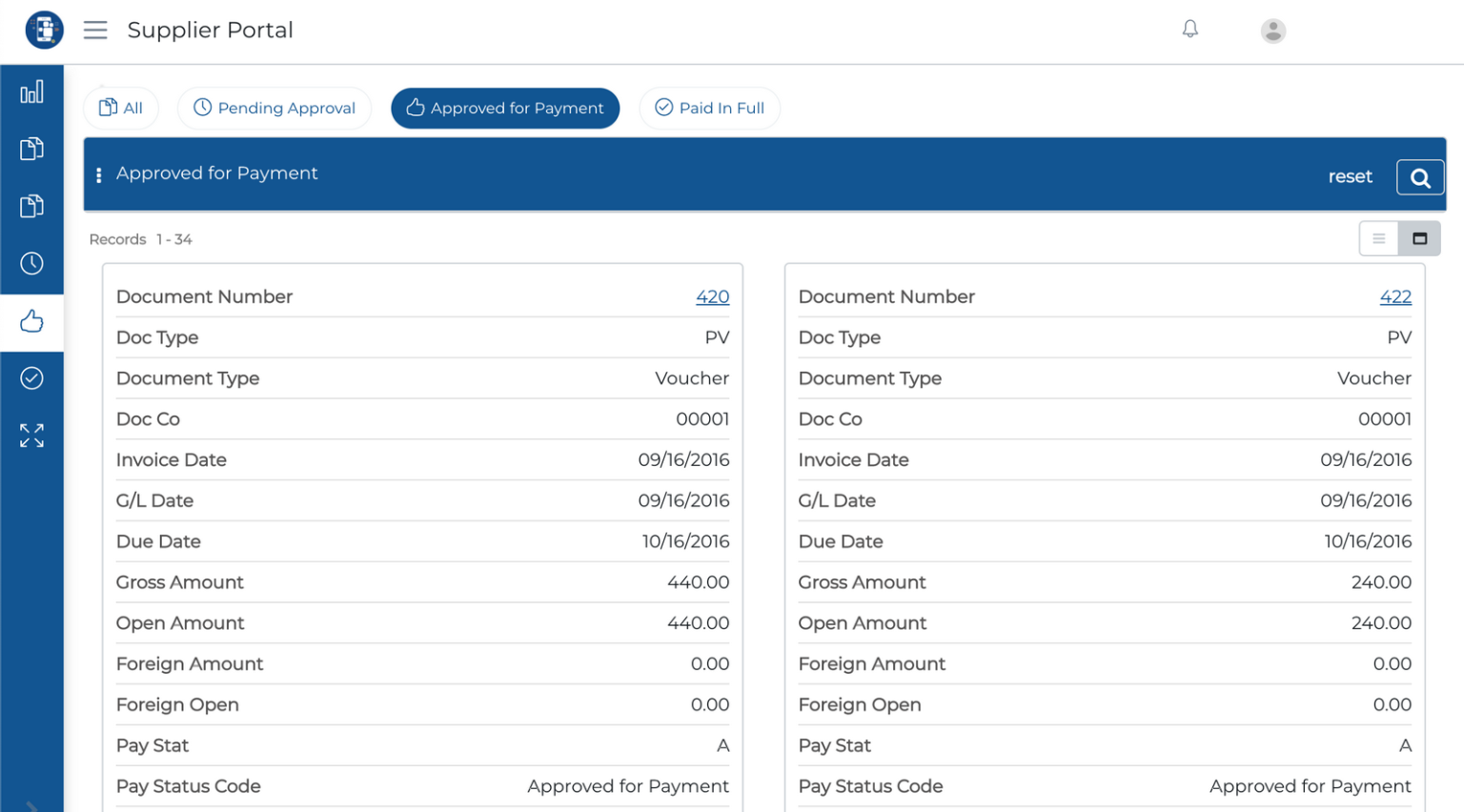This screenshot has width=1464, height=812.
Task: Open the hamburger navigation menu
Action: 95,30
